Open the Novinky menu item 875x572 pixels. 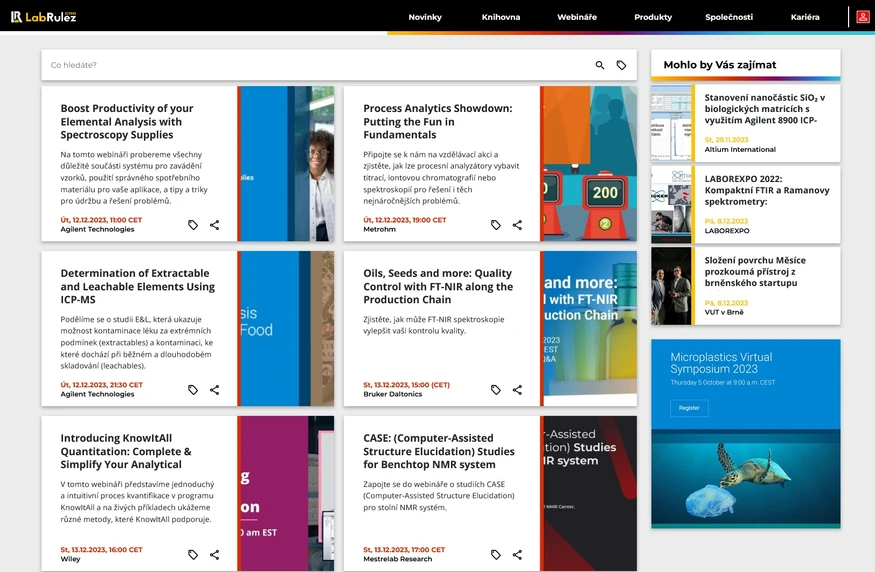click(425, 17)
